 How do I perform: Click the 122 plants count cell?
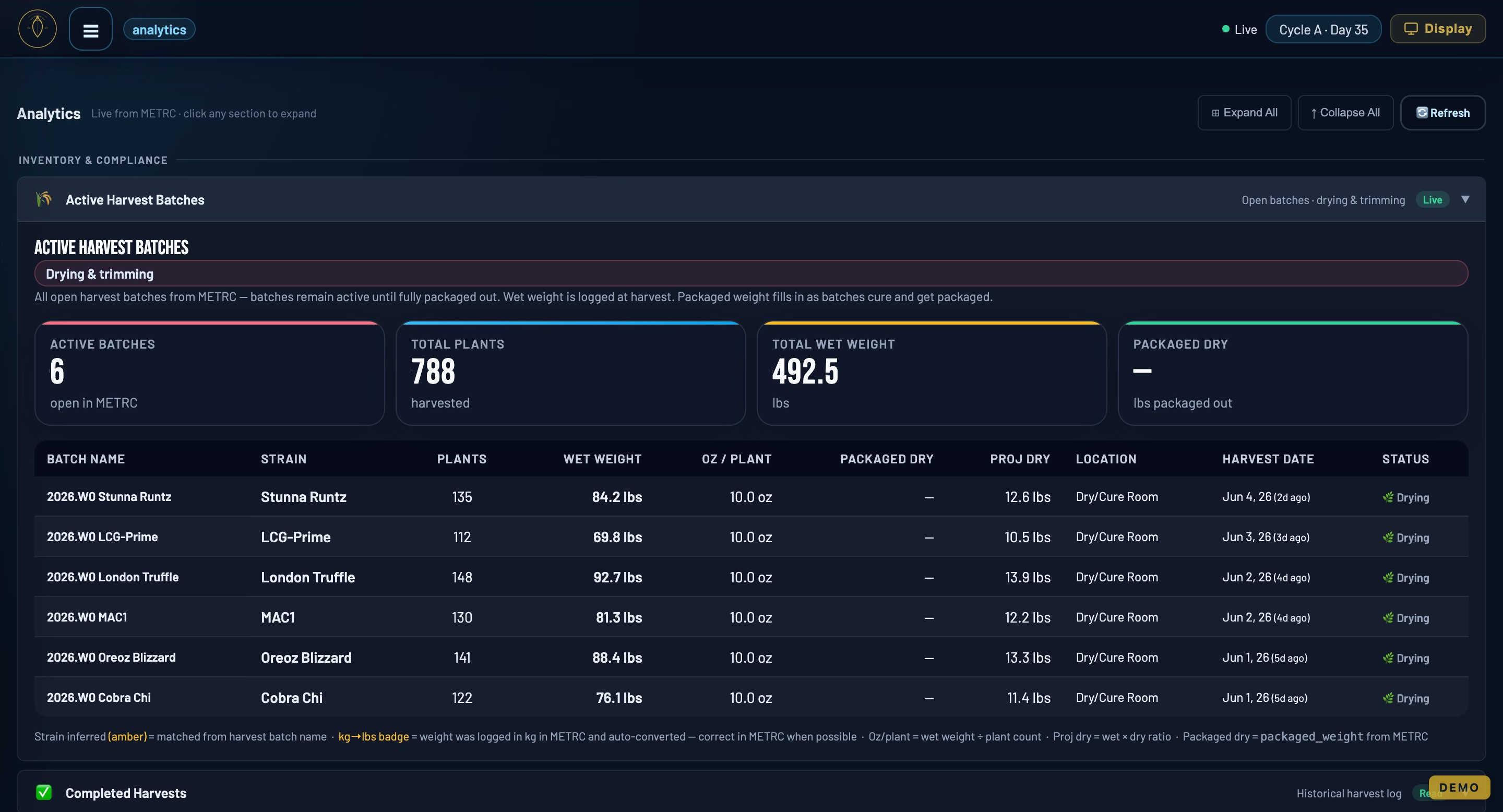pyautogui.click(x=462, y=698)
